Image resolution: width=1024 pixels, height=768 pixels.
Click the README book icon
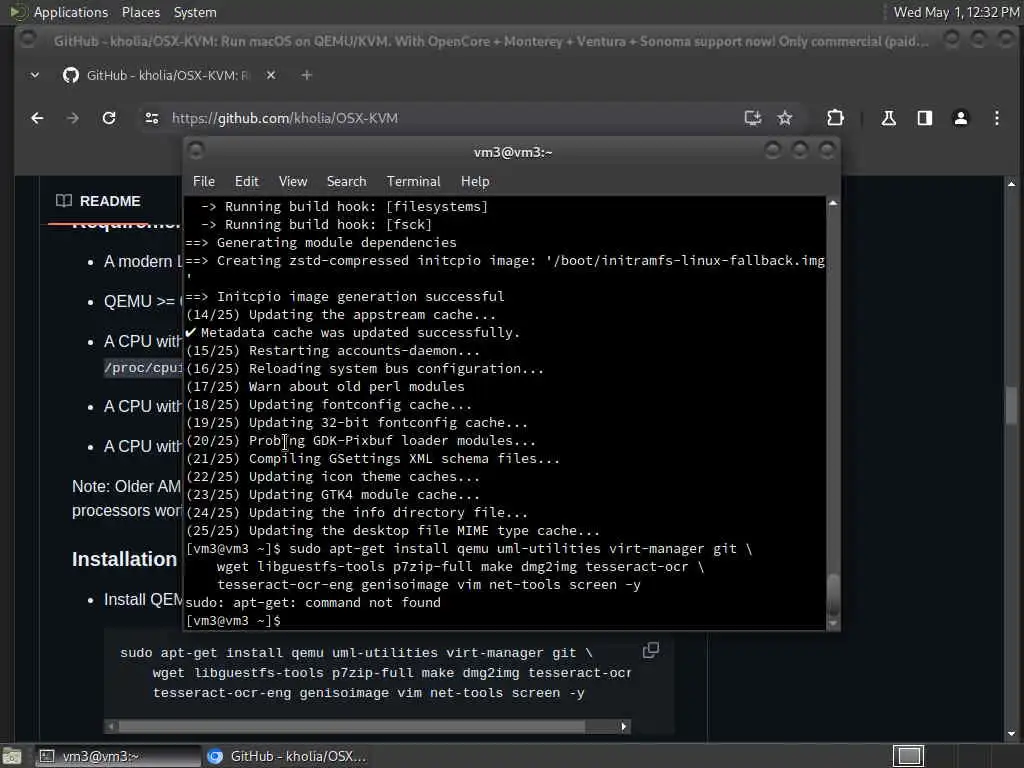[63, 200]
